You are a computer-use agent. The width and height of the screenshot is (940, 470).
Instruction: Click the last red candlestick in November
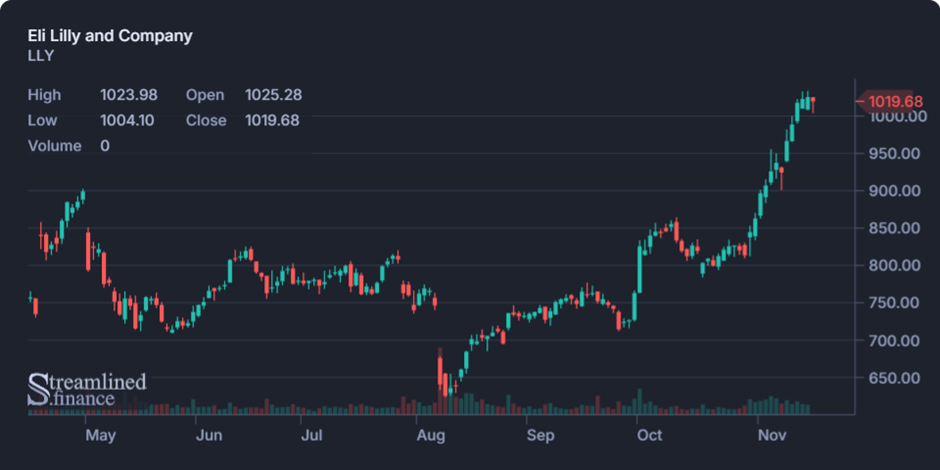tap(813, 104)
